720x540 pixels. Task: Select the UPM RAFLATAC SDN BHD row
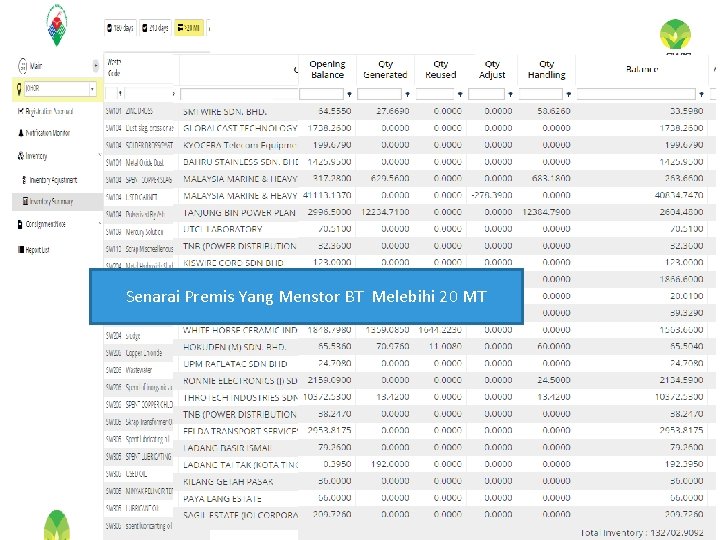point(410,364)
